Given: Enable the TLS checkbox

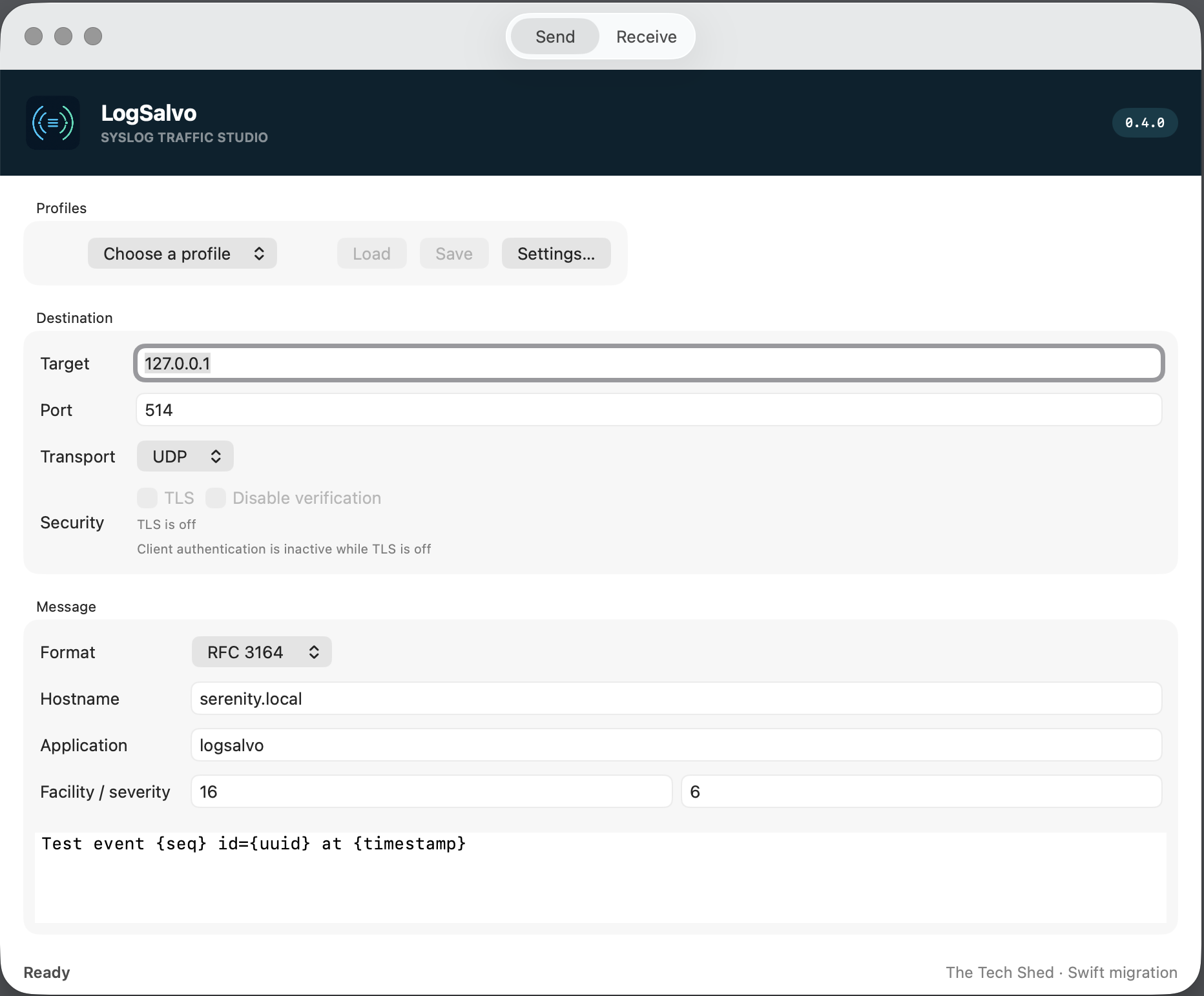Looking at the screenshot, I should 147,498.
